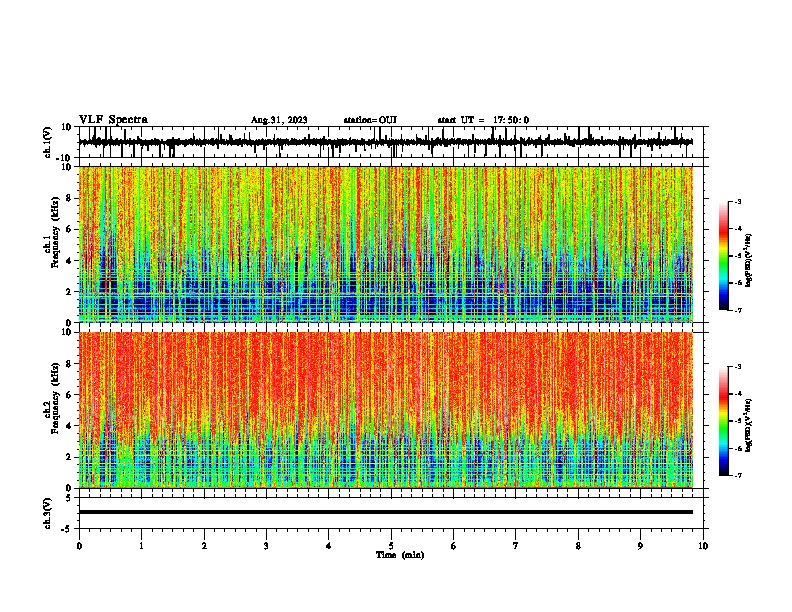This screenshot has height=612, width=792.
Task: Click the 'ch.3(V)' axis label
Action: click(48, 514)
